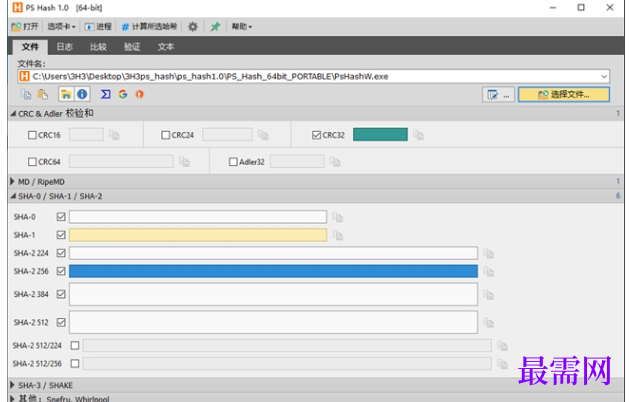The width and height of the screenshot is (630, 402).
Task: Click the blue SHA-2 256 hash field
Action: pyautogui.click(x=273, y=271)
